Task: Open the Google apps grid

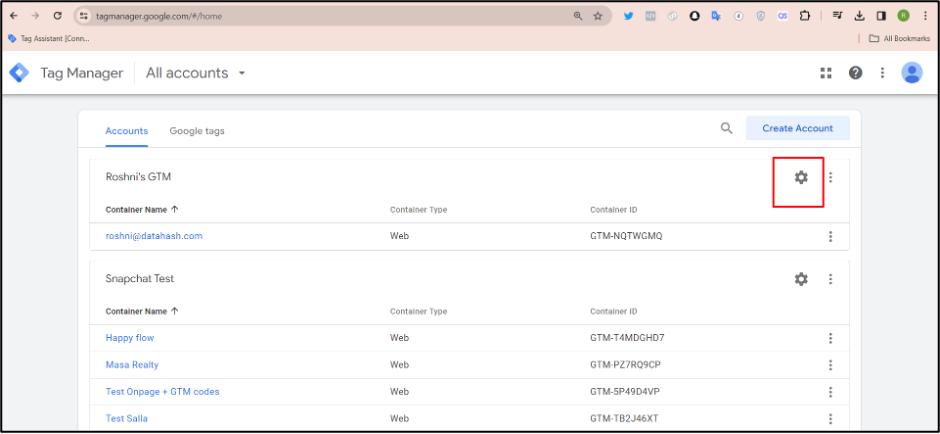Action: (x=826, y=73)
